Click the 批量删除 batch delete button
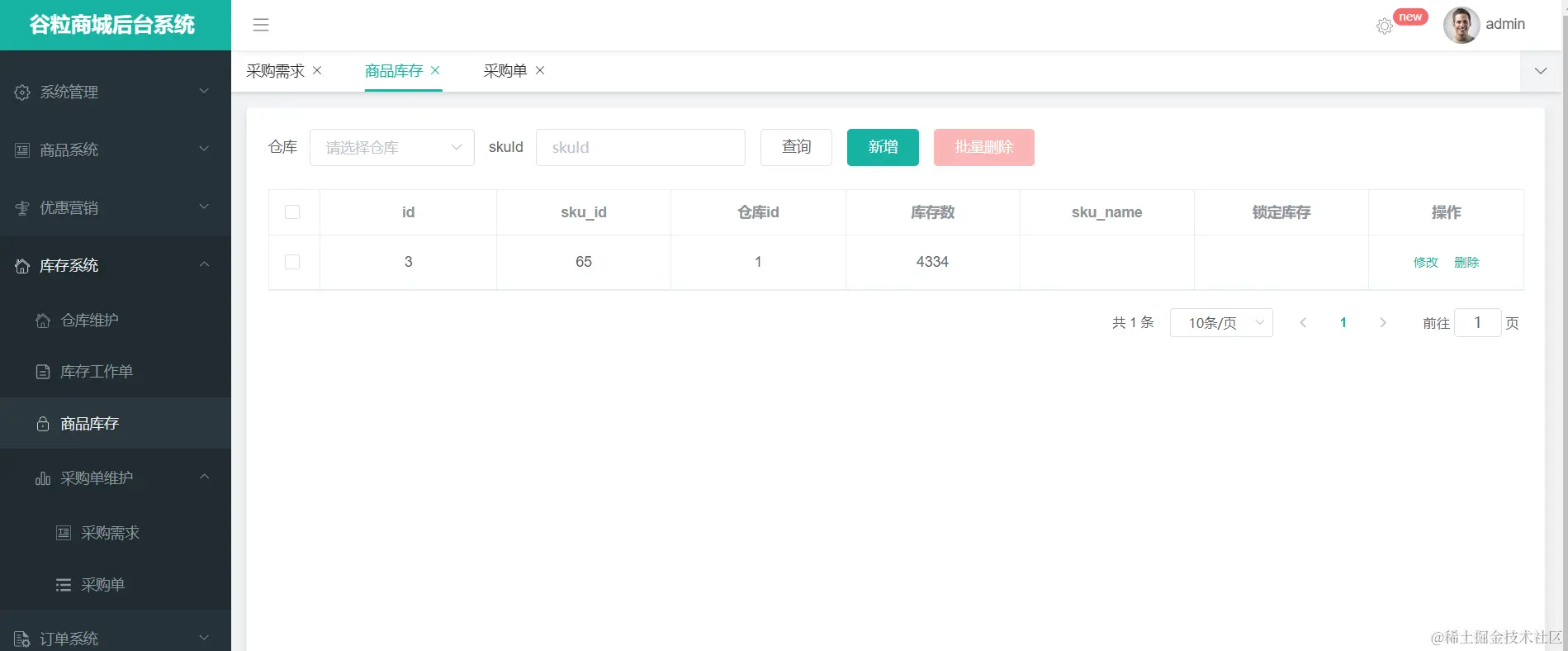 [984, 147]
